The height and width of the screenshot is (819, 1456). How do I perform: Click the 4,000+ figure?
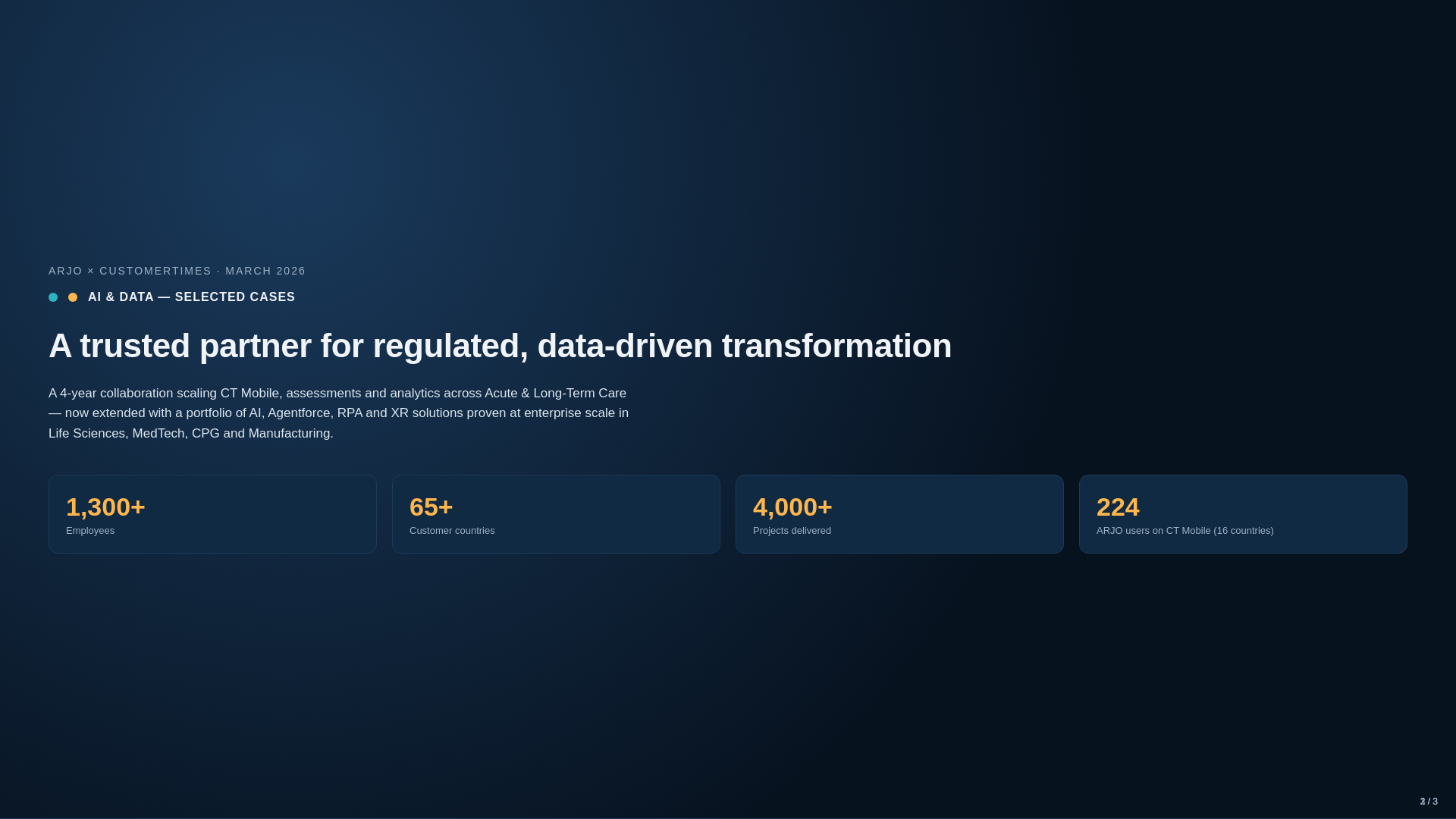tap(792, 507)
